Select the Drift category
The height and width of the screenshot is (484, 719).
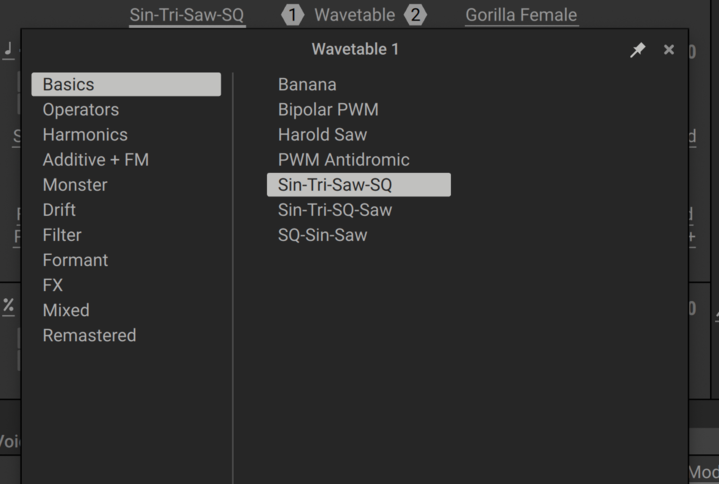point(59,210)
